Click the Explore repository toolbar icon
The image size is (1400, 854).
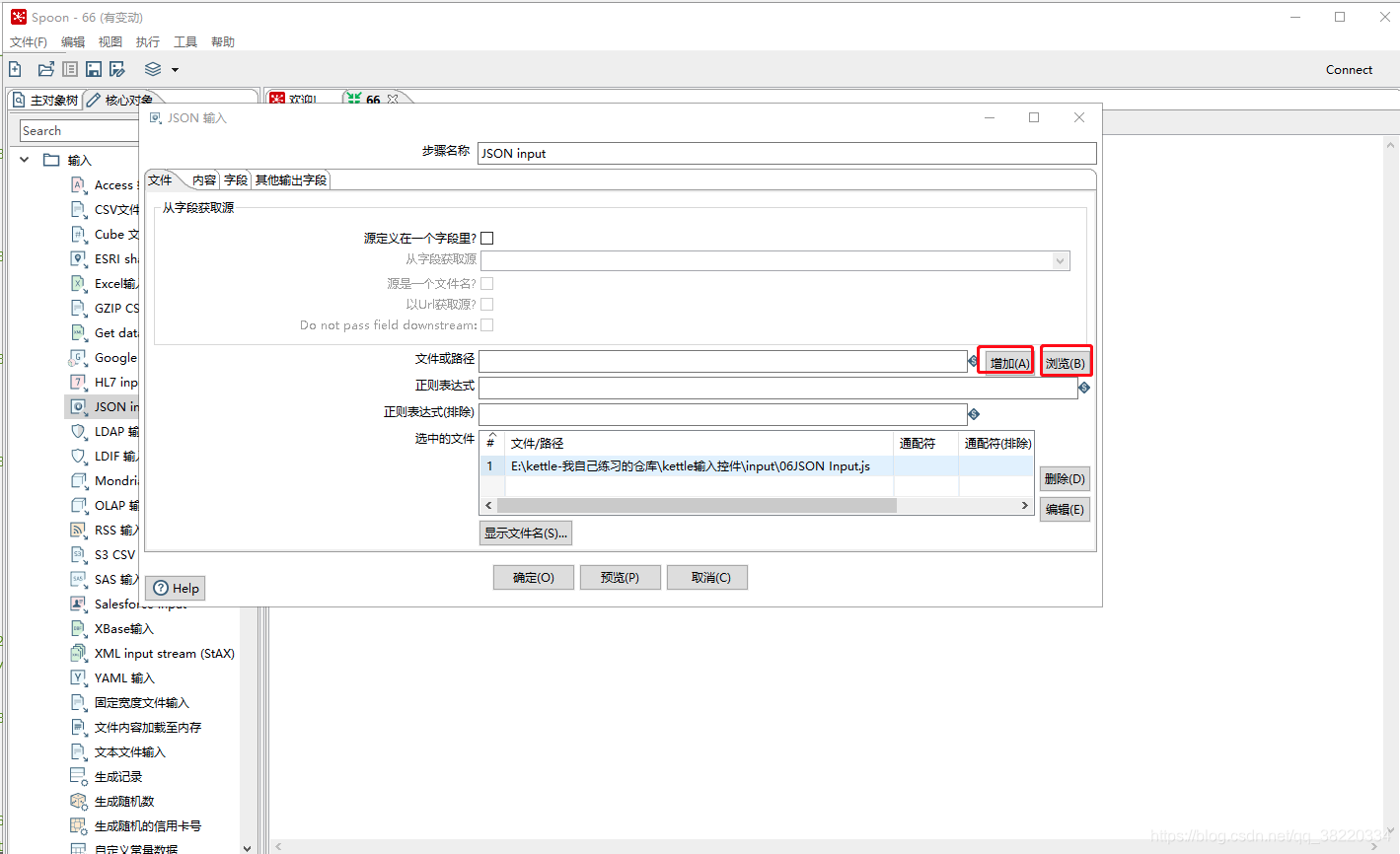70,69
